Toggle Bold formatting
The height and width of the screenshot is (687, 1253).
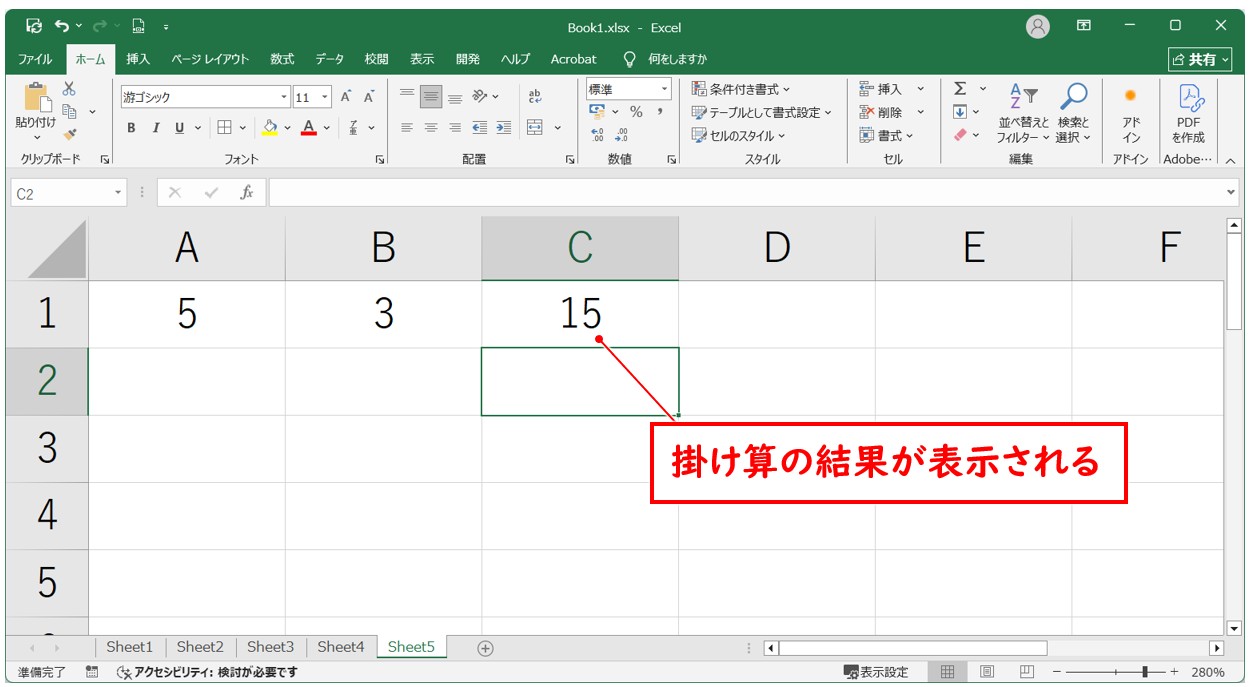point(131,127)
